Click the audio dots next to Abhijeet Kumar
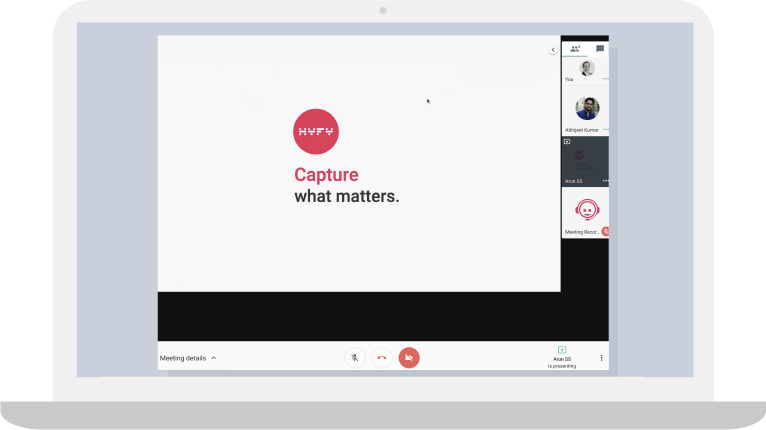Screen dimensions: 766x430 click(x=606, y=129)
